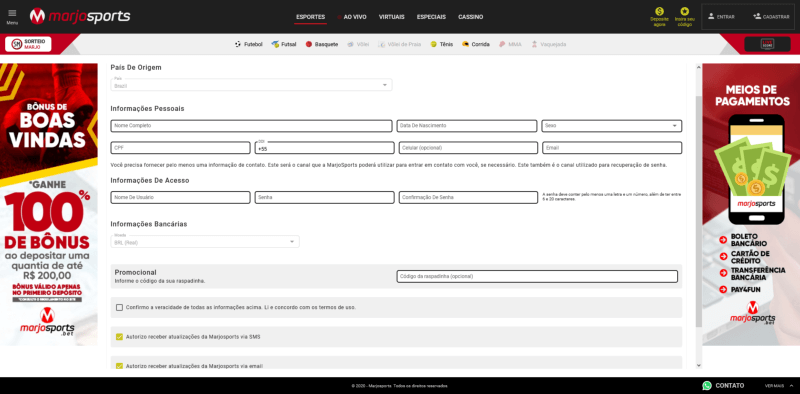Focus the Código da raspadinha field
Screen dimensions: 800x394
point(537,276)
